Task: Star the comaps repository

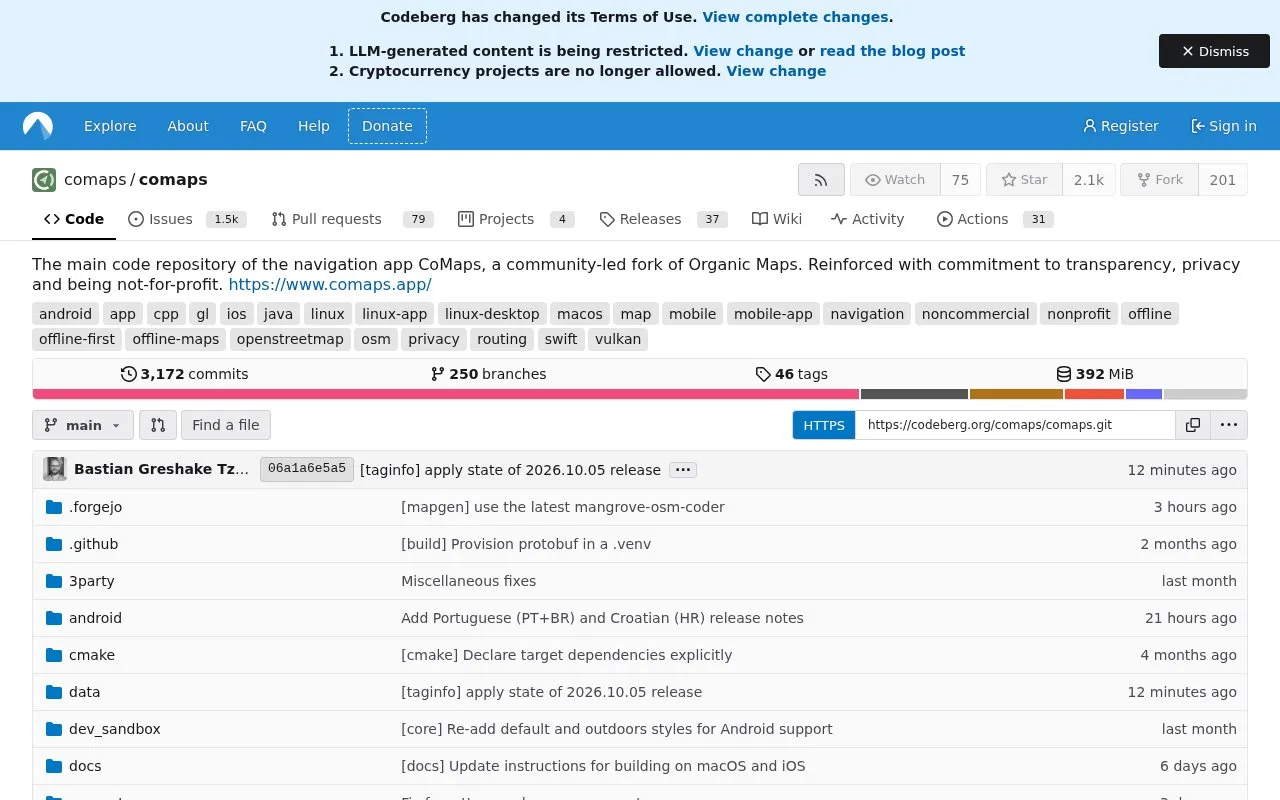Action: tap(1024, 180)
